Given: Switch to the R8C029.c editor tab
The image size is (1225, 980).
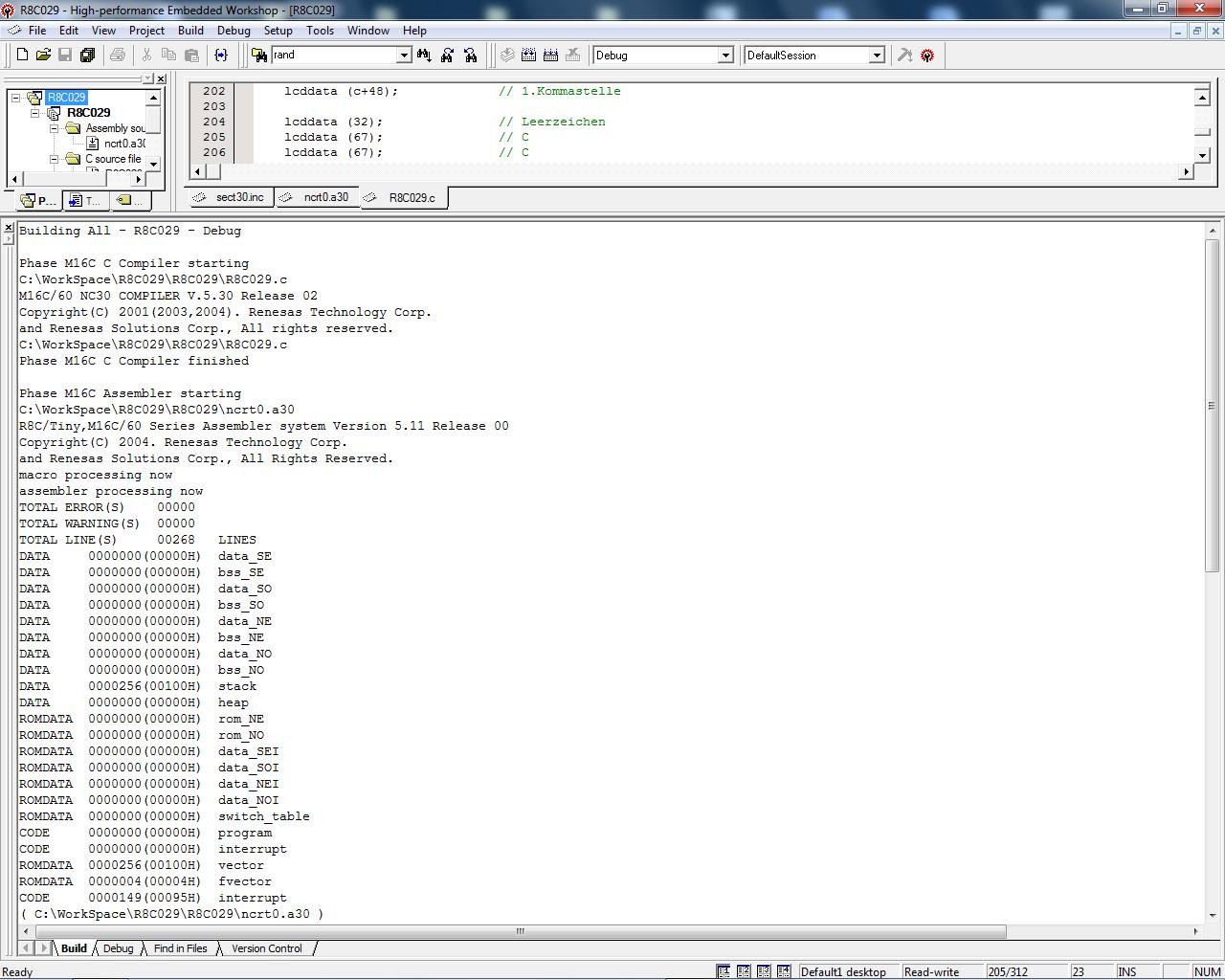Looking at the screenshot, I should pos(403,197).
